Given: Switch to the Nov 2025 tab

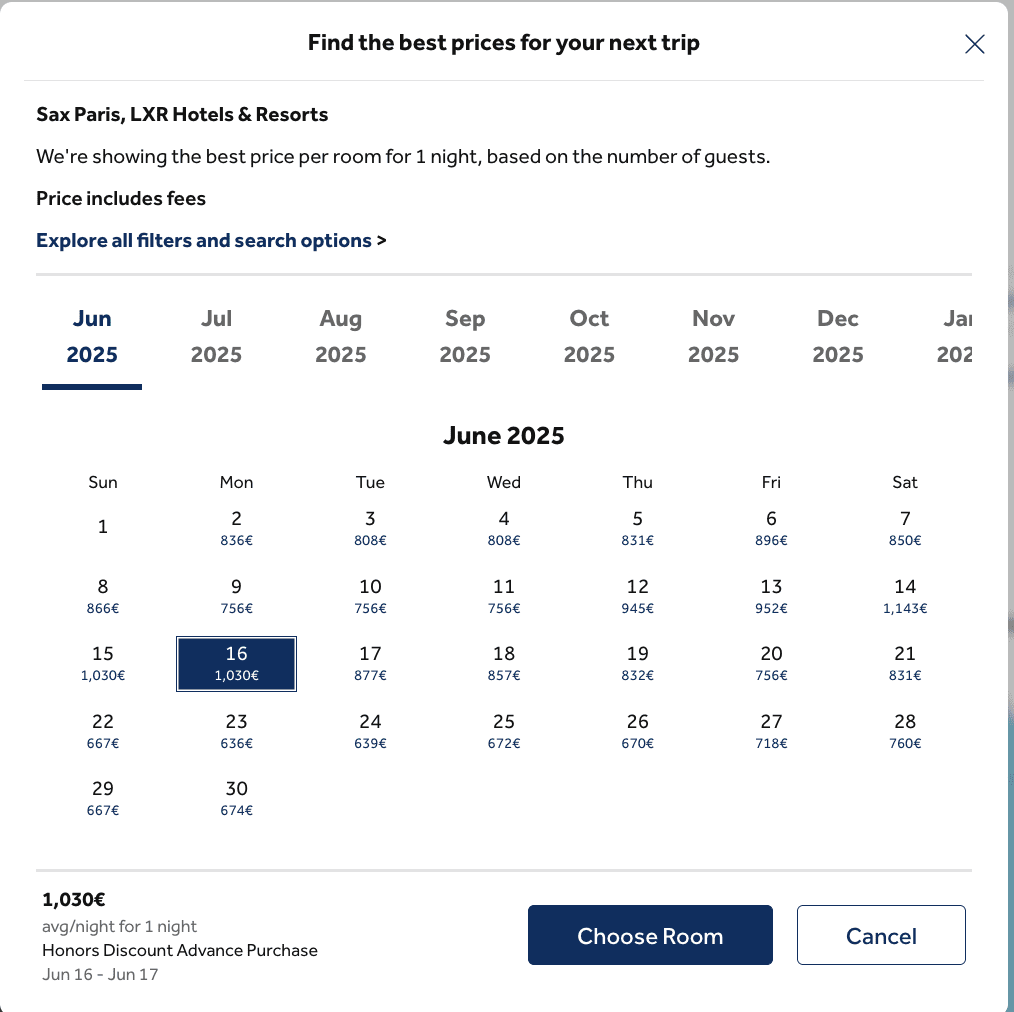Looking at the screenshot, I should pos(713,335).
